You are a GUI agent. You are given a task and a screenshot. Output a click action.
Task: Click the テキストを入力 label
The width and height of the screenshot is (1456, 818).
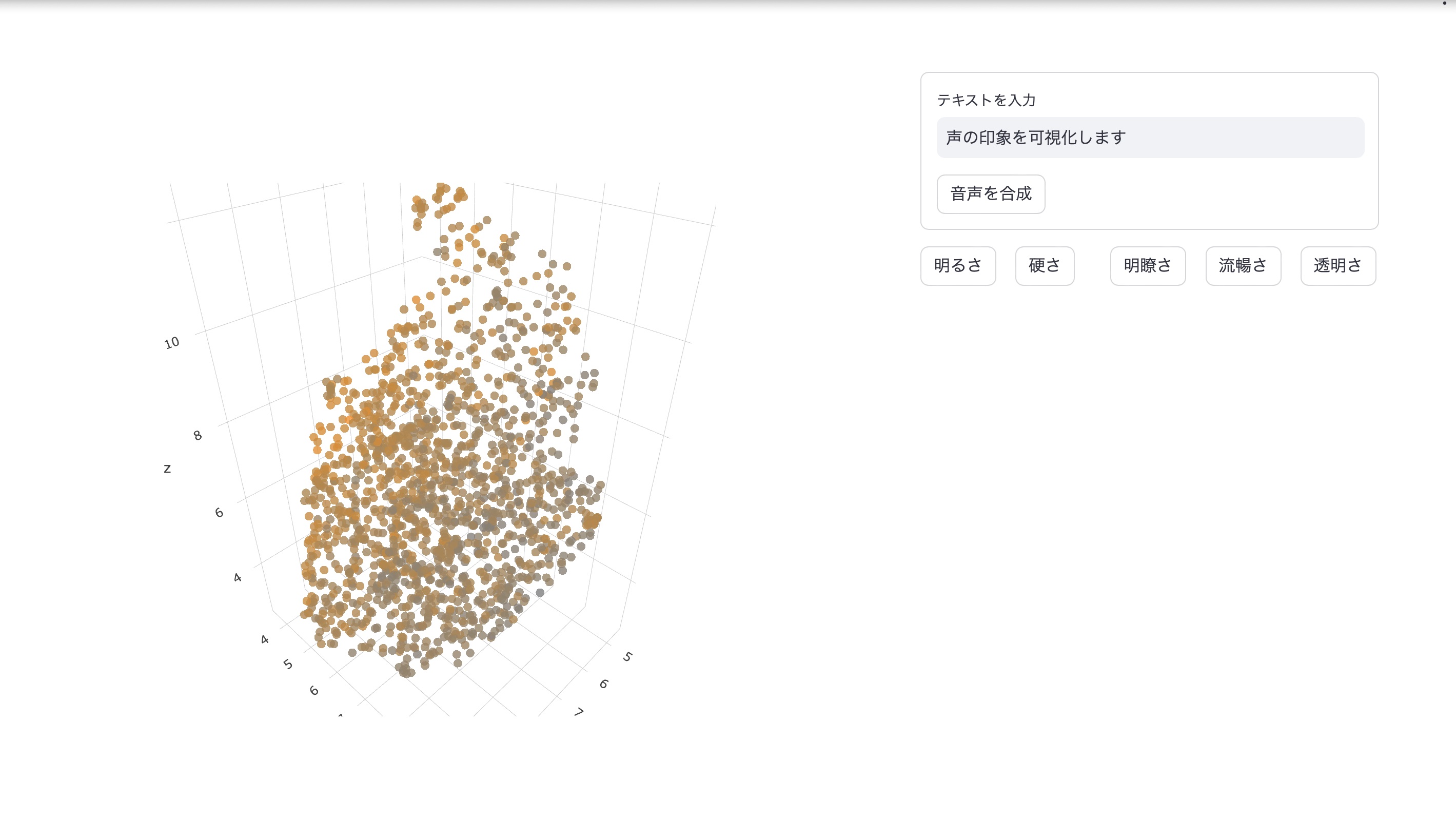pyautogui.click(x=986, y=100)
